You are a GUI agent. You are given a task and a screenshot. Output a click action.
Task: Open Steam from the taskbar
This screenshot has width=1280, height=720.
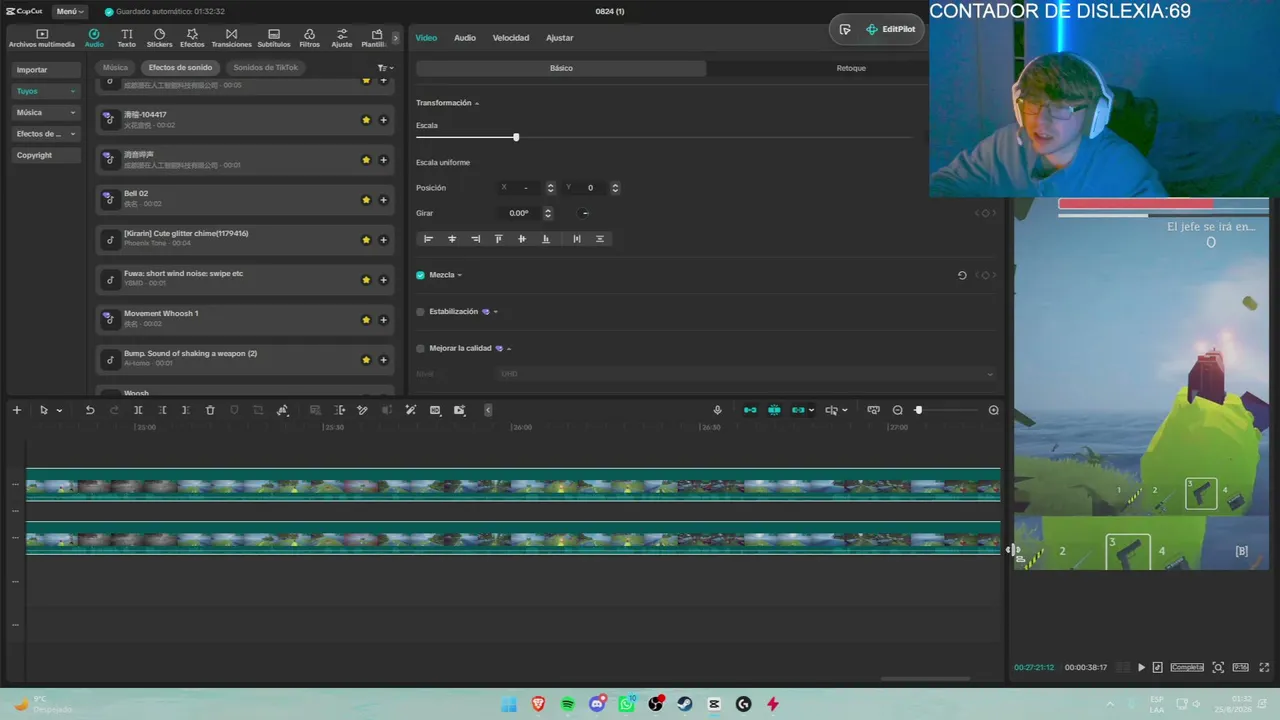coord(685,704)
